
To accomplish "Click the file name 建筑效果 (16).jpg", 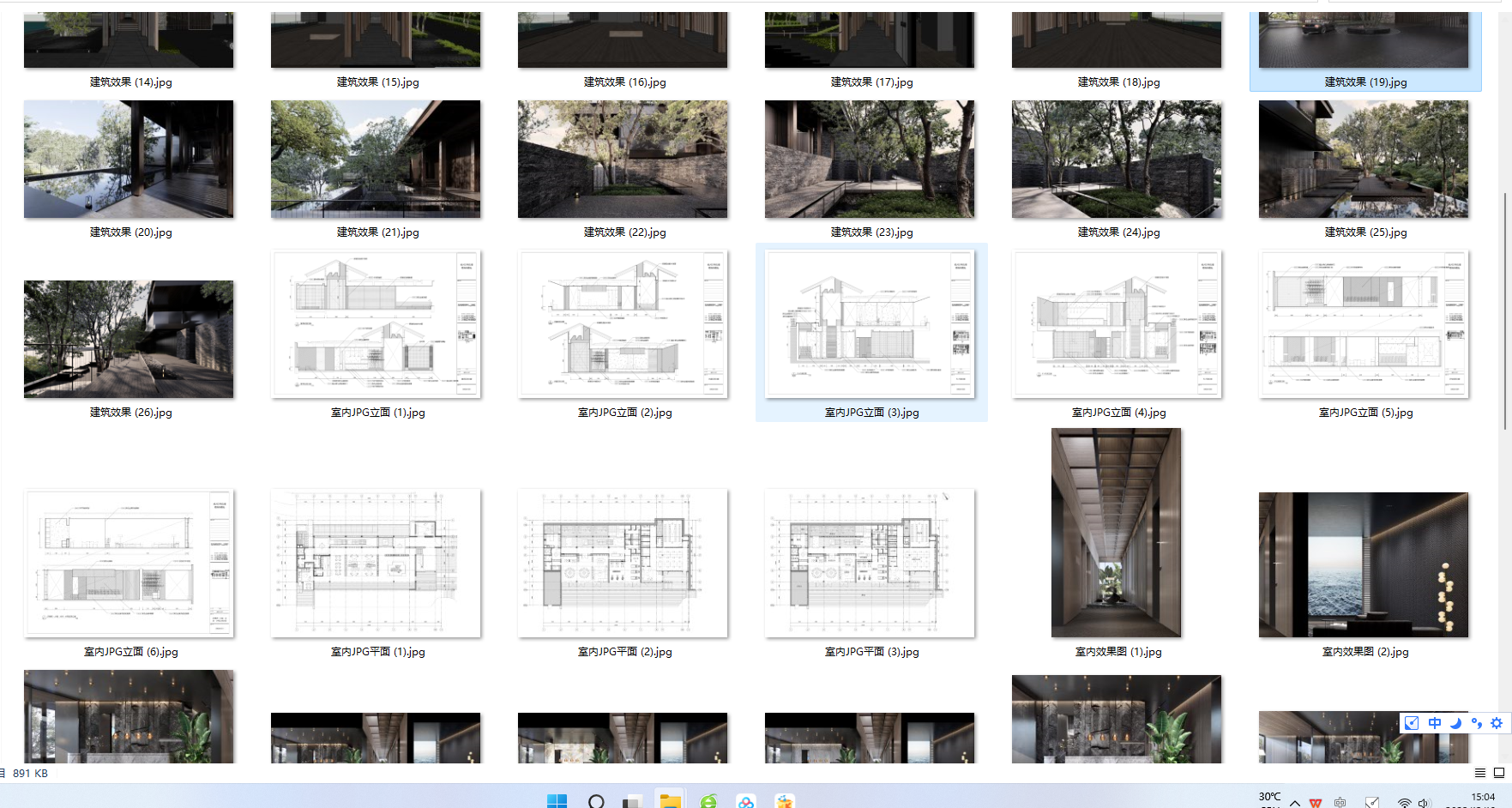I will coord(625,82).
